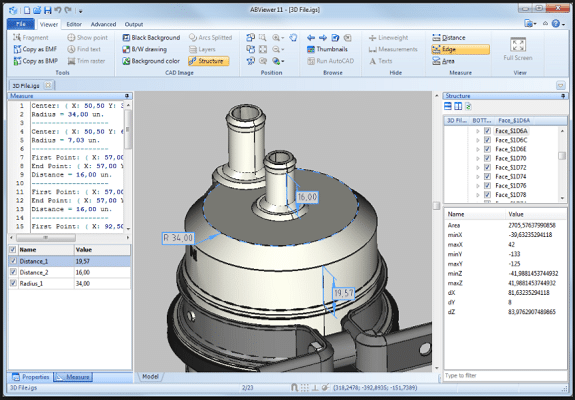The height and width of the screenshot is (400, 575).
Task: Uncheck Radius_1 checkbox
Action: [x=14, y=283]
